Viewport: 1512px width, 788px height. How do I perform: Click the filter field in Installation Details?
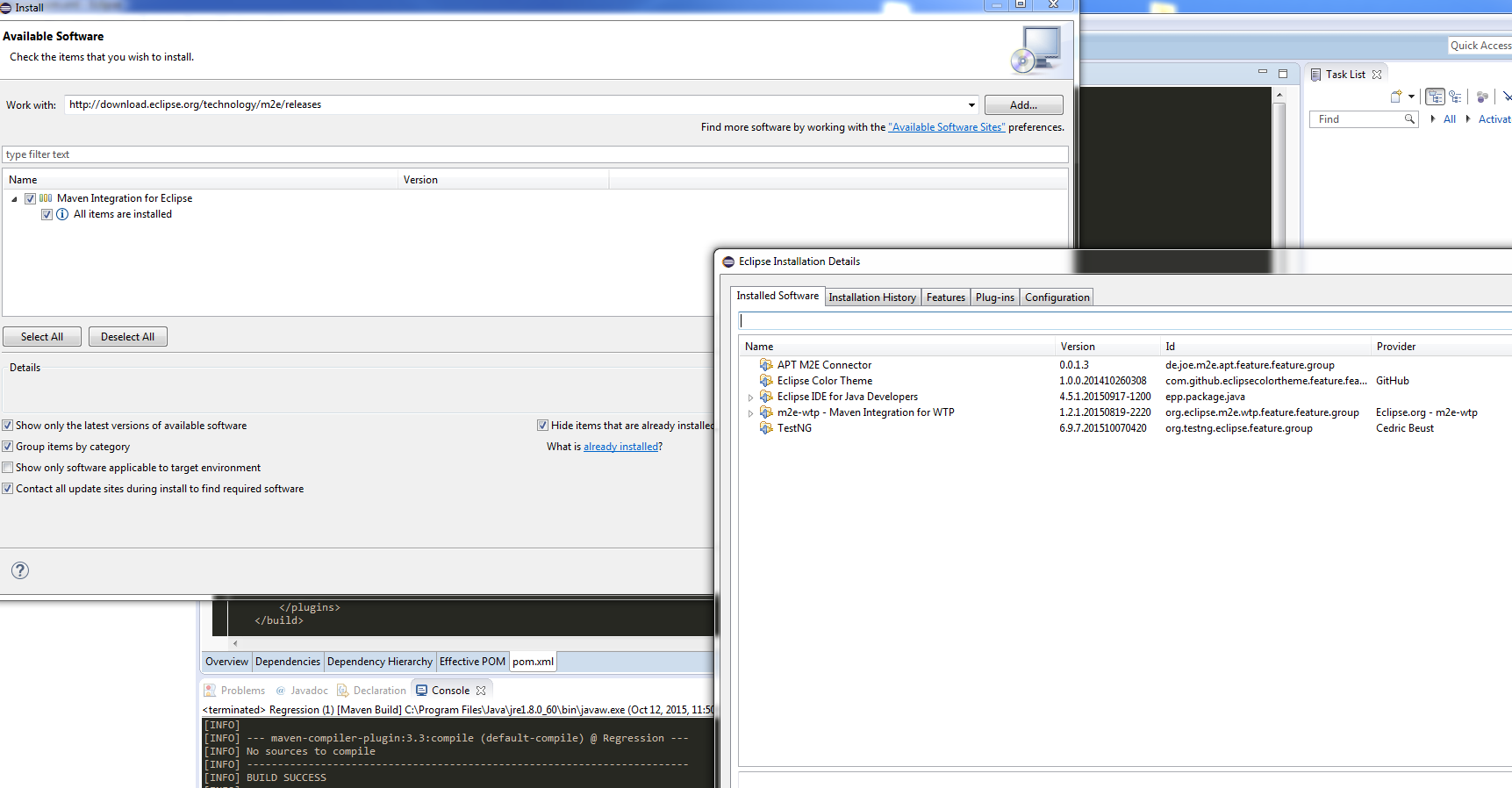(x=1125, y=321)
